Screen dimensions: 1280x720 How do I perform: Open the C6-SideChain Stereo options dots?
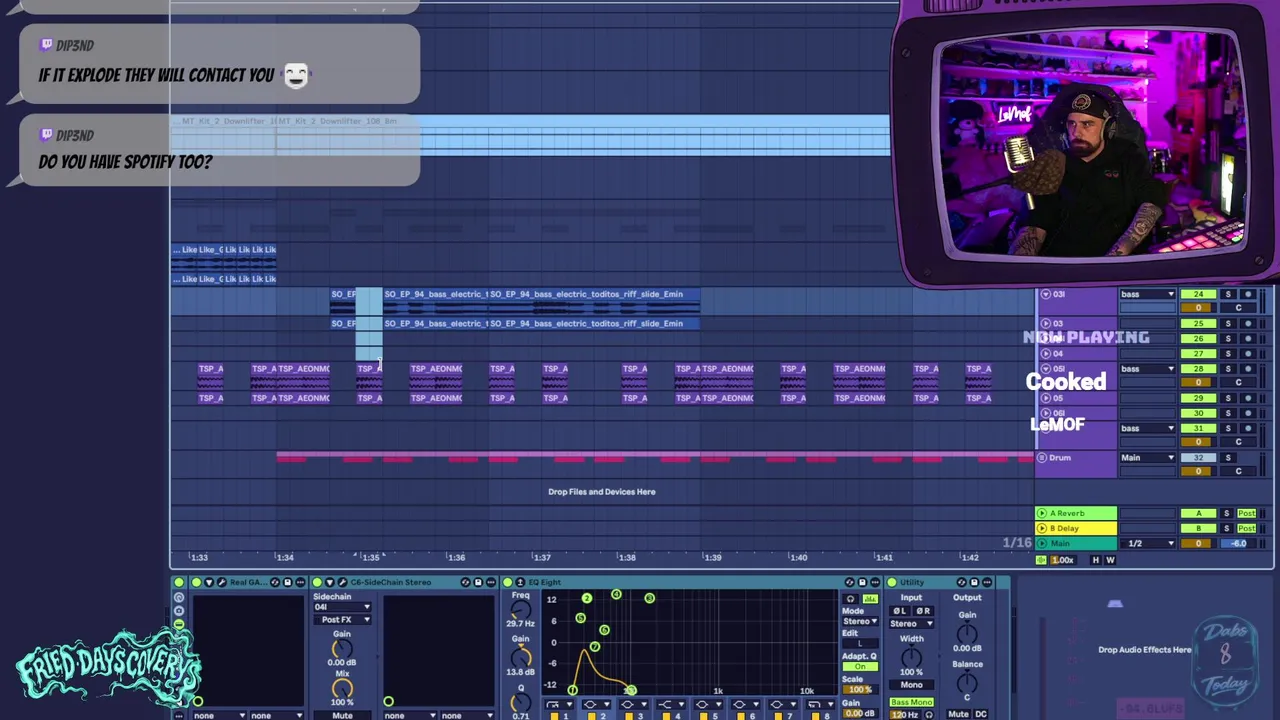491,582
